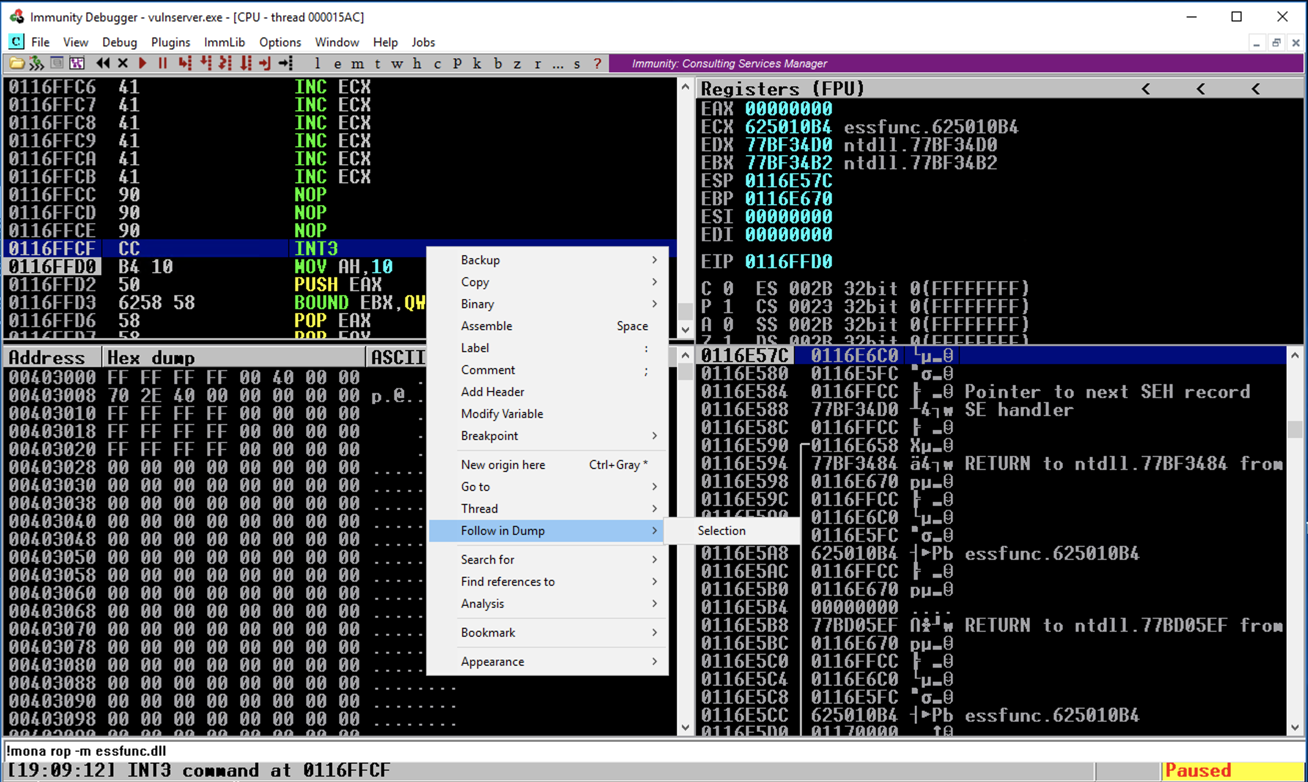
Task: Click the red question mark help icon
Action: (597, 64)
